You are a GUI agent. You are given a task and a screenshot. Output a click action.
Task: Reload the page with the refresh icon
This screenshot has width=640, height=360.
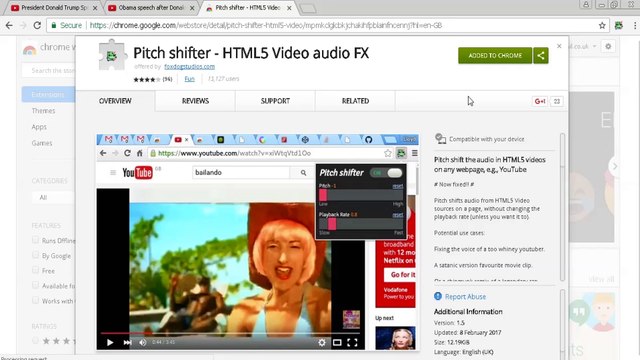[37, 25]
